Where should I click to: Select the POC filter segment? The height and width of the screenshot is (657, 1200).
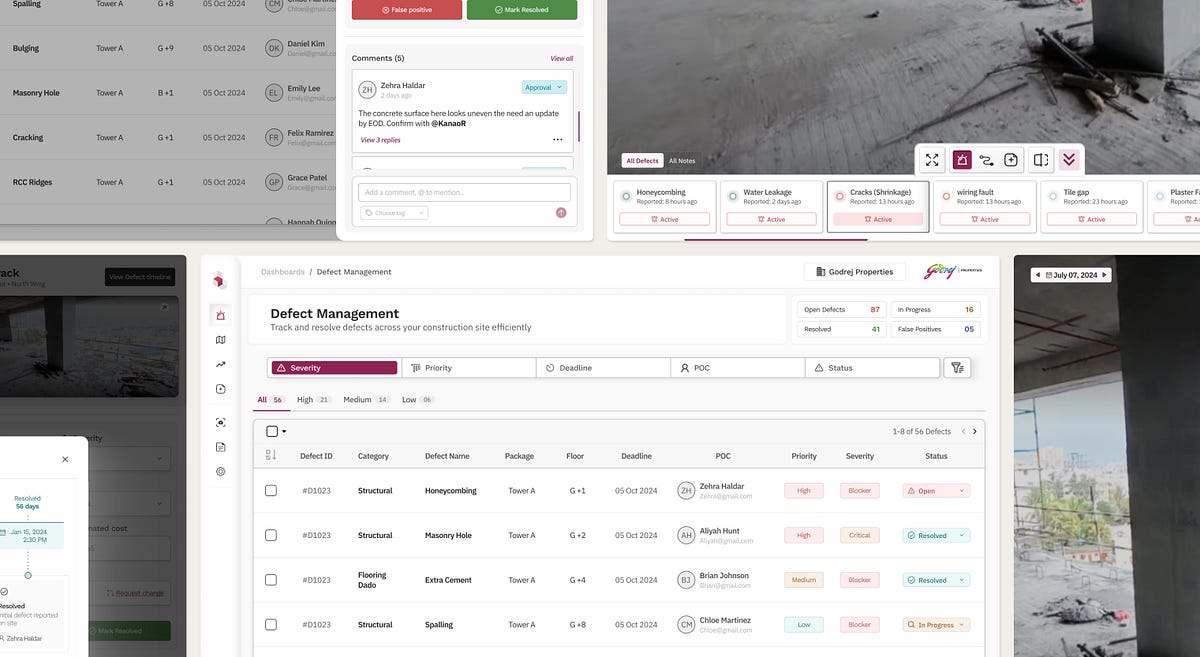point(737,368)
